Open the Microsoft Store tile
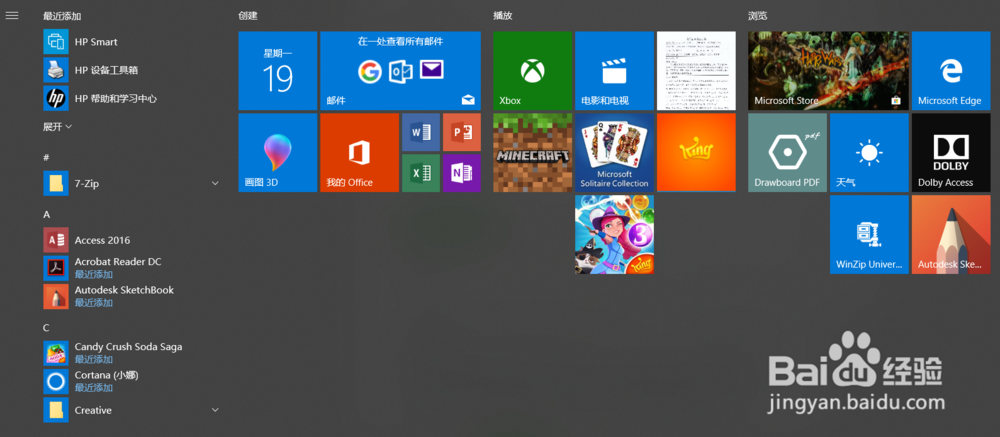This screenshot has width=1000, height=437. point(828,71)
